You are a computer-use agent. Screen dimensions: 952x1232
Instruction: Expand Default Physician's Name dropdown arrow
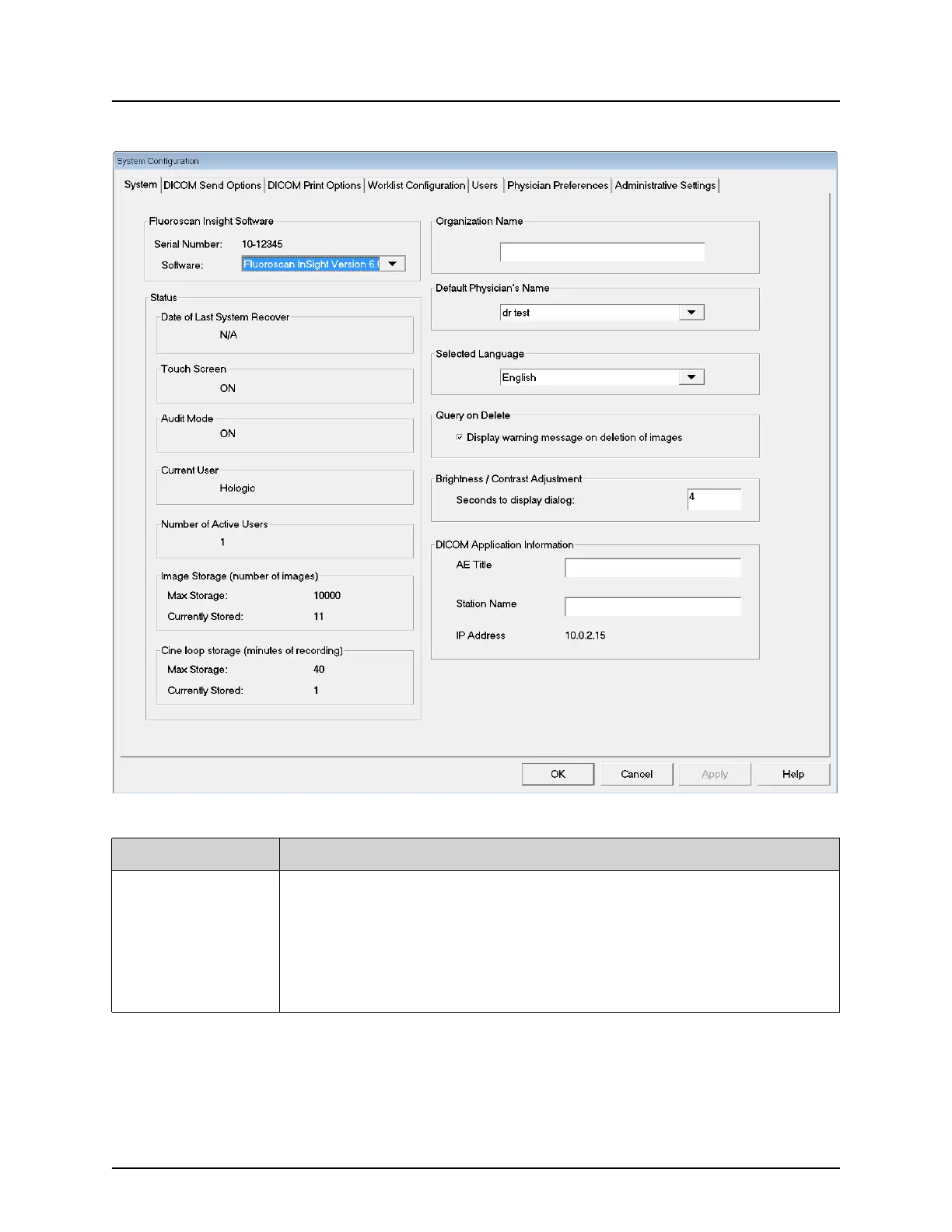(x=691, y=312)
